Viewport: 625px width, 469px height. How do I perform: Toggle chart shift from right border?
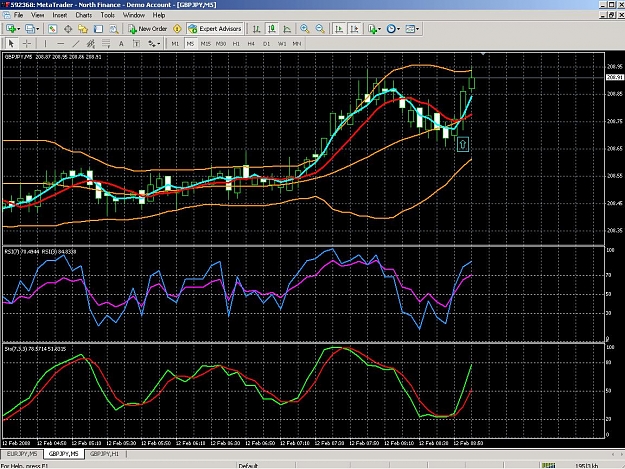[x=354, y=29]
